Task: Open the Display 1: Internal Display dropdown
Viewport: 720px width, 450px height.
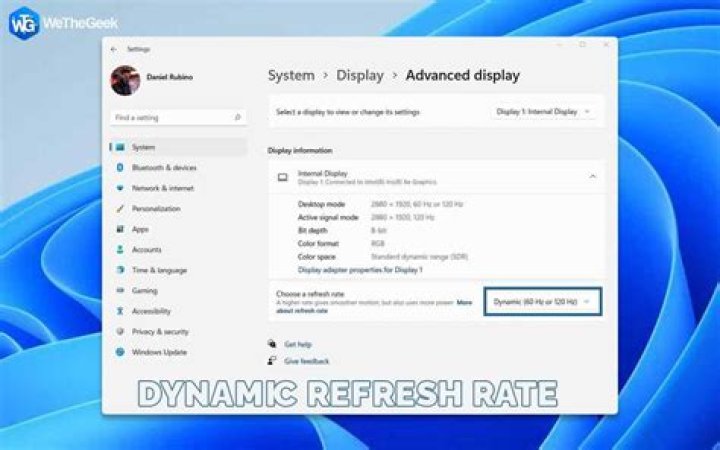Action: tap(543, 112)
